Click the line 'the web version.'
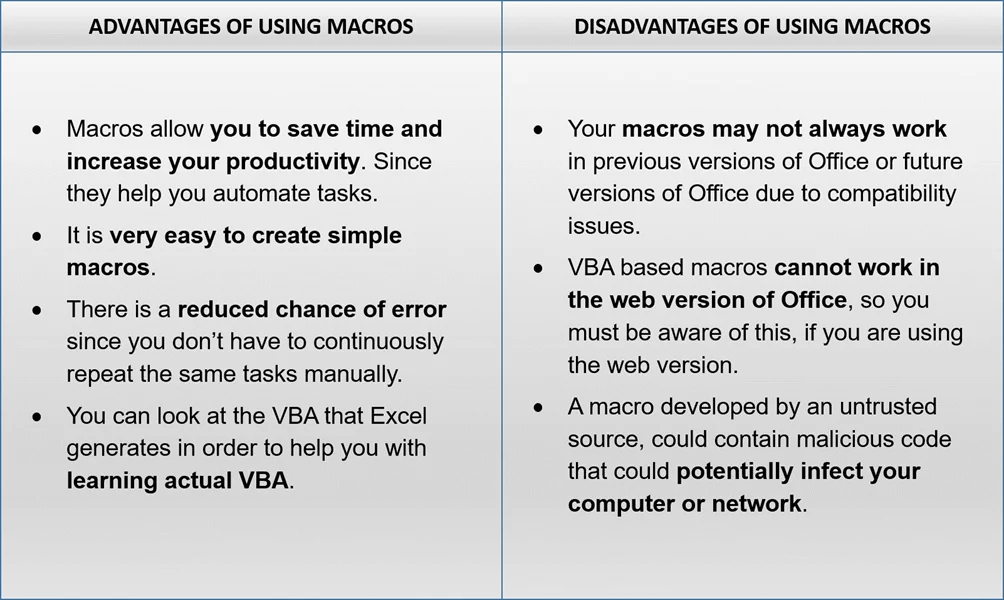This screenshot has width=1004, height=600. tap(653, 365)
